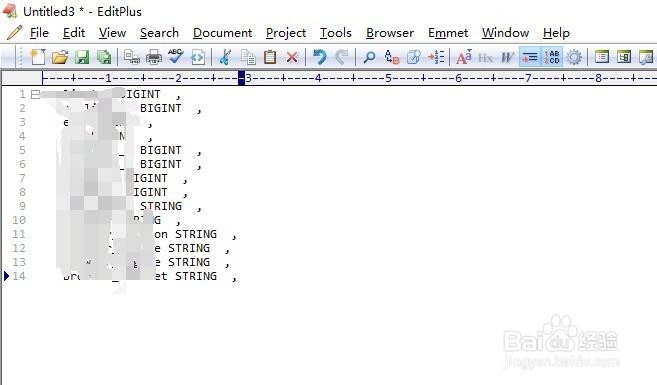Toggle Auto Indent toolbar button
The height and width of the screenshot is (385, 657).
pos(530,57)
